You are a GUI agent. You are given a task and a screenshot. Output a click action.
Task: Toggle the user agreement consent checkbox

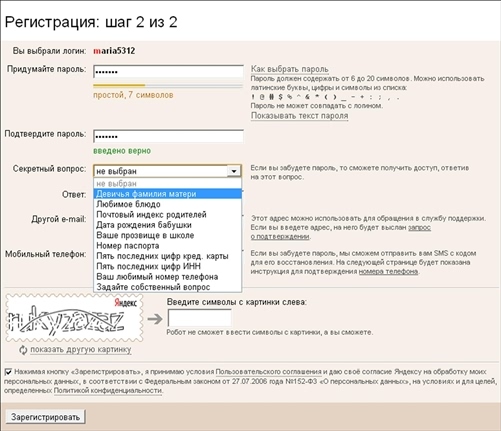click(x=8, y=372)
